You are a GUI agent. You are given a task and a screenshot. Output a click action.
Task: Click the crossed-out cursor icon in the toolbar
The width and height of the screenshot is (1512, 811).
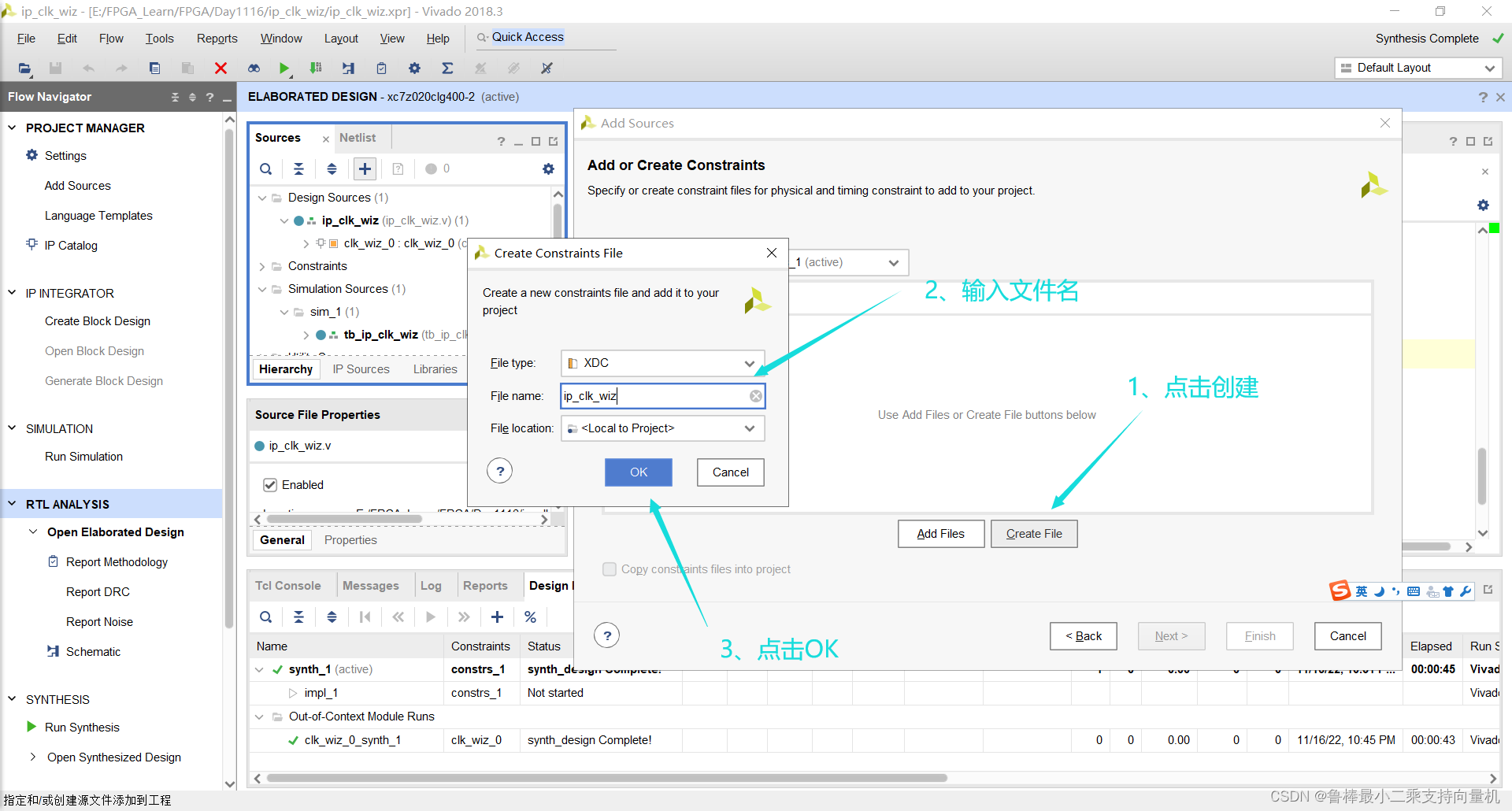point(547,69)
